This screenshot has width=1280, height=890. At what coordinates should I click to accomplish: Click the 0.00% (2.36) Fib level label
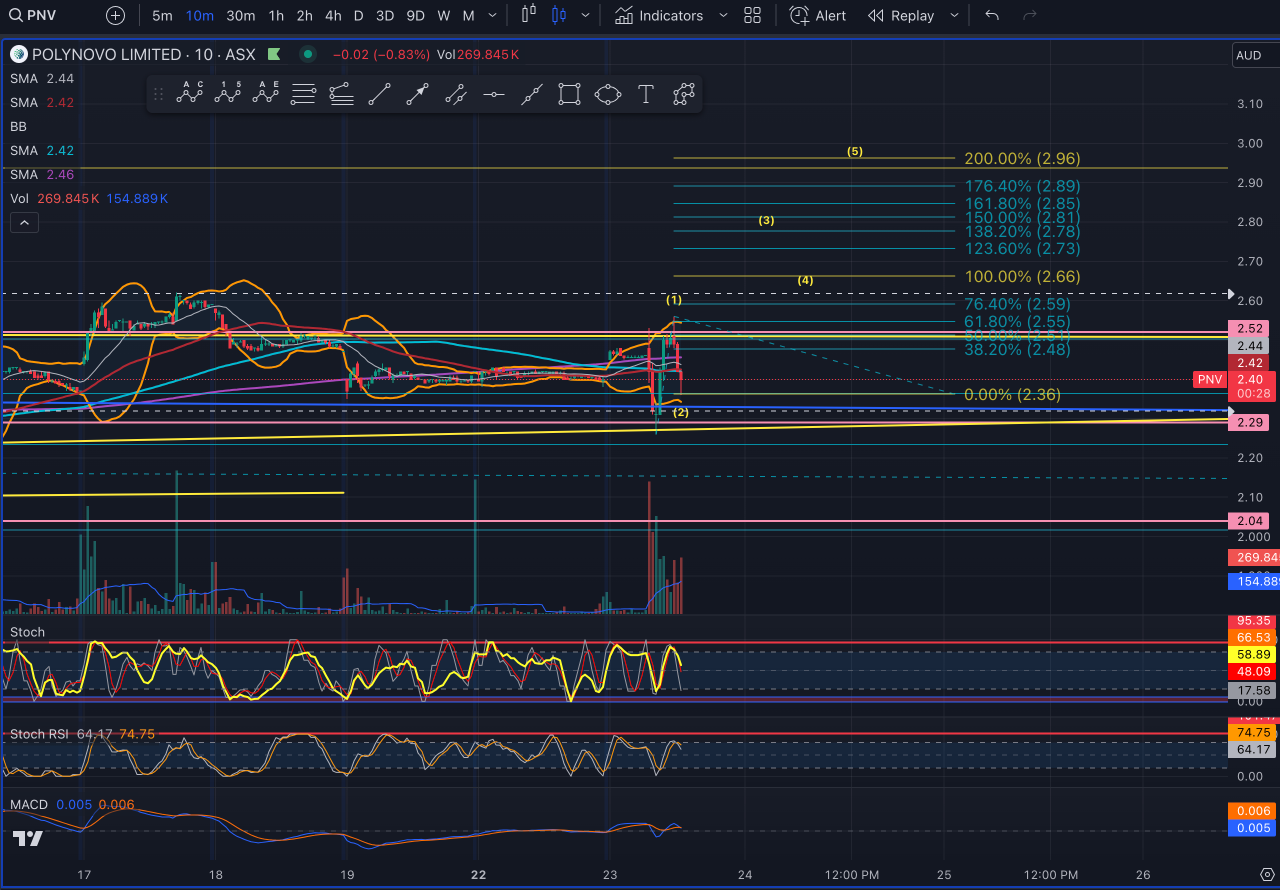1012,394
